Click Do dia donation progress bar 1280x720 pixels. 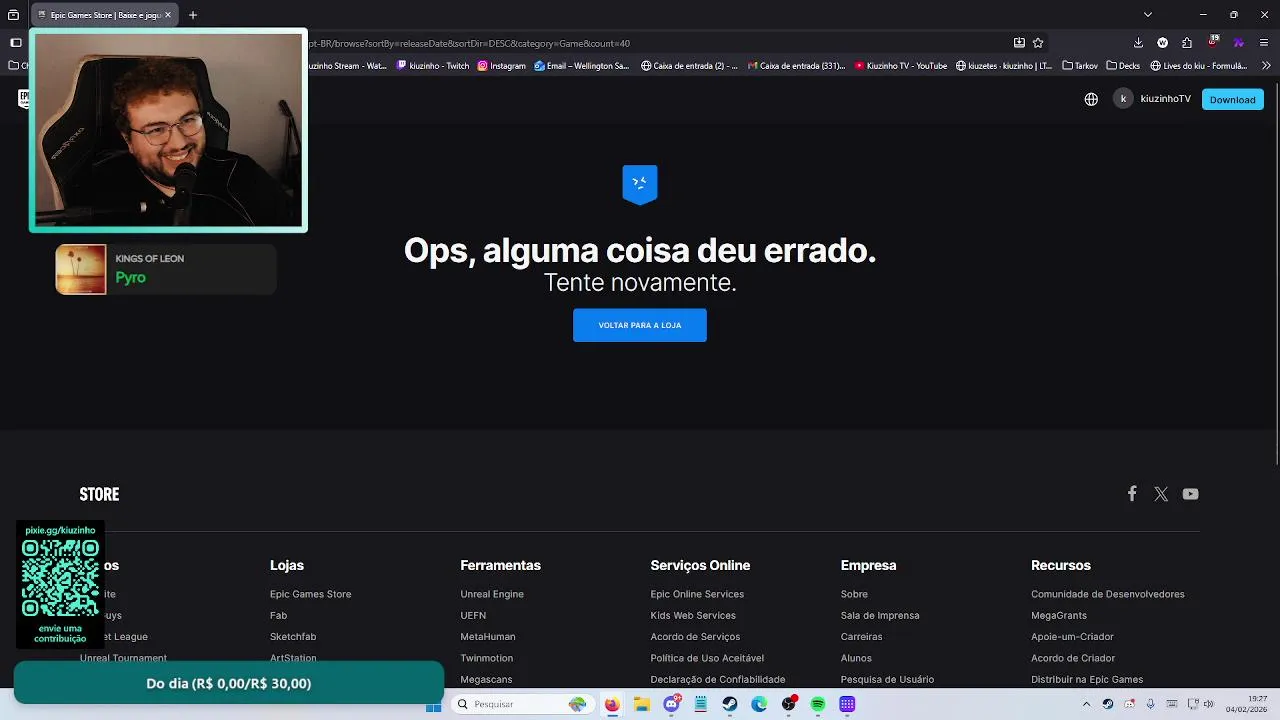tap(229, 683)
